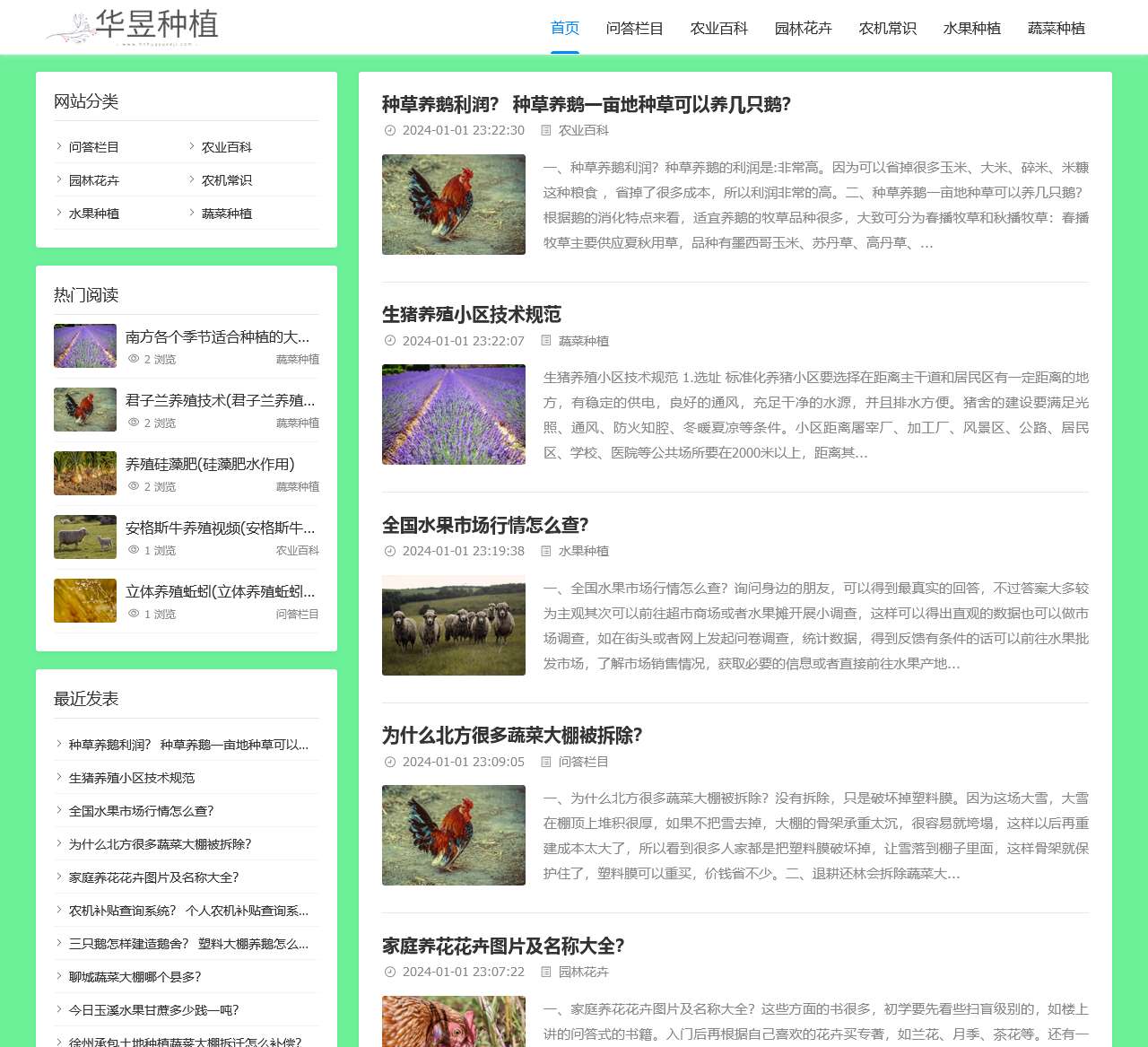Open 蔬菜种植 in top navigation
The width and height of the screenshot is (1148, 1047).
coord(1057,28)
